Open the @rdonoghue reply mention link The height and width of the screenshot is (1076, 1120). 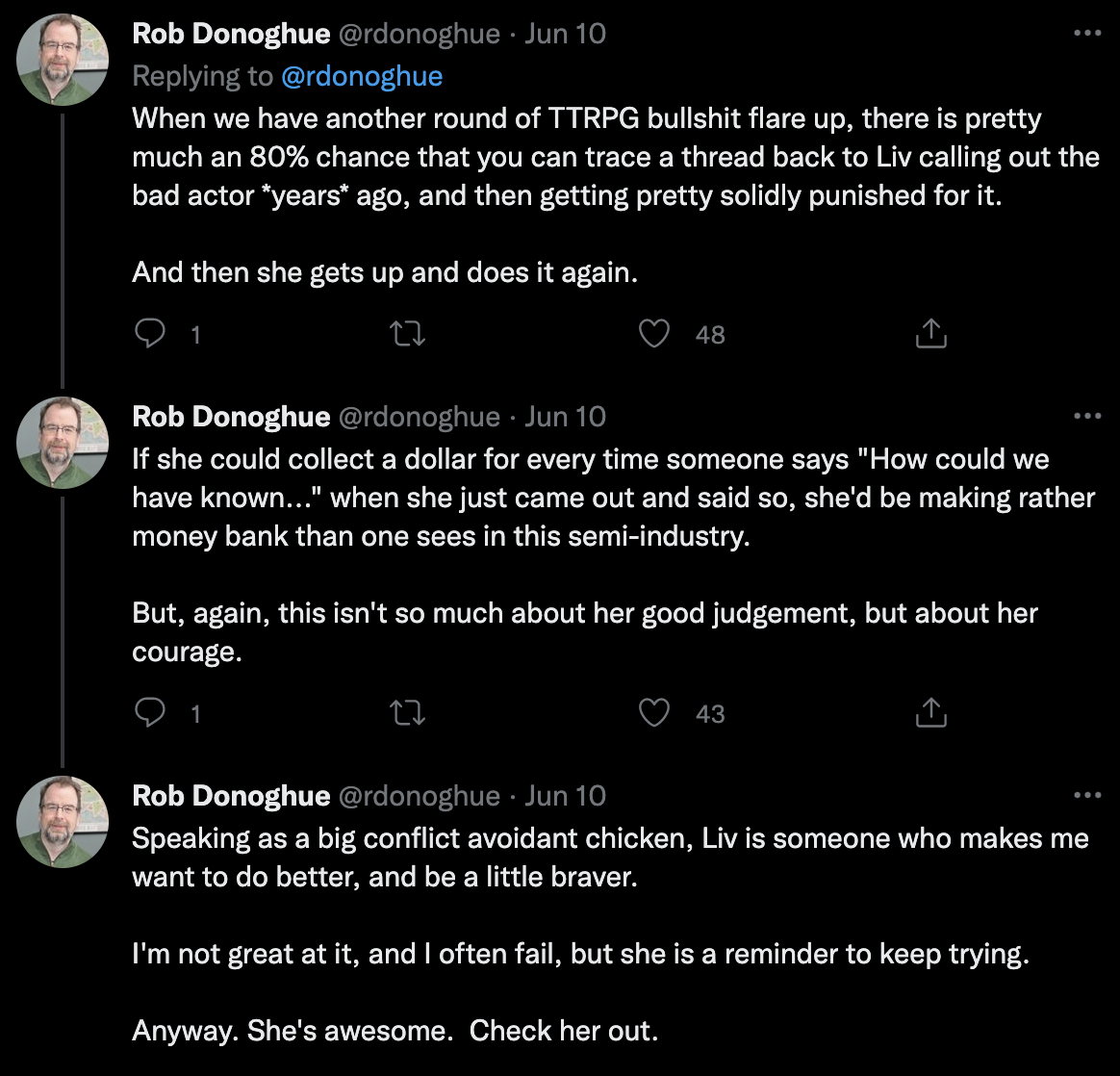(362, 76)
